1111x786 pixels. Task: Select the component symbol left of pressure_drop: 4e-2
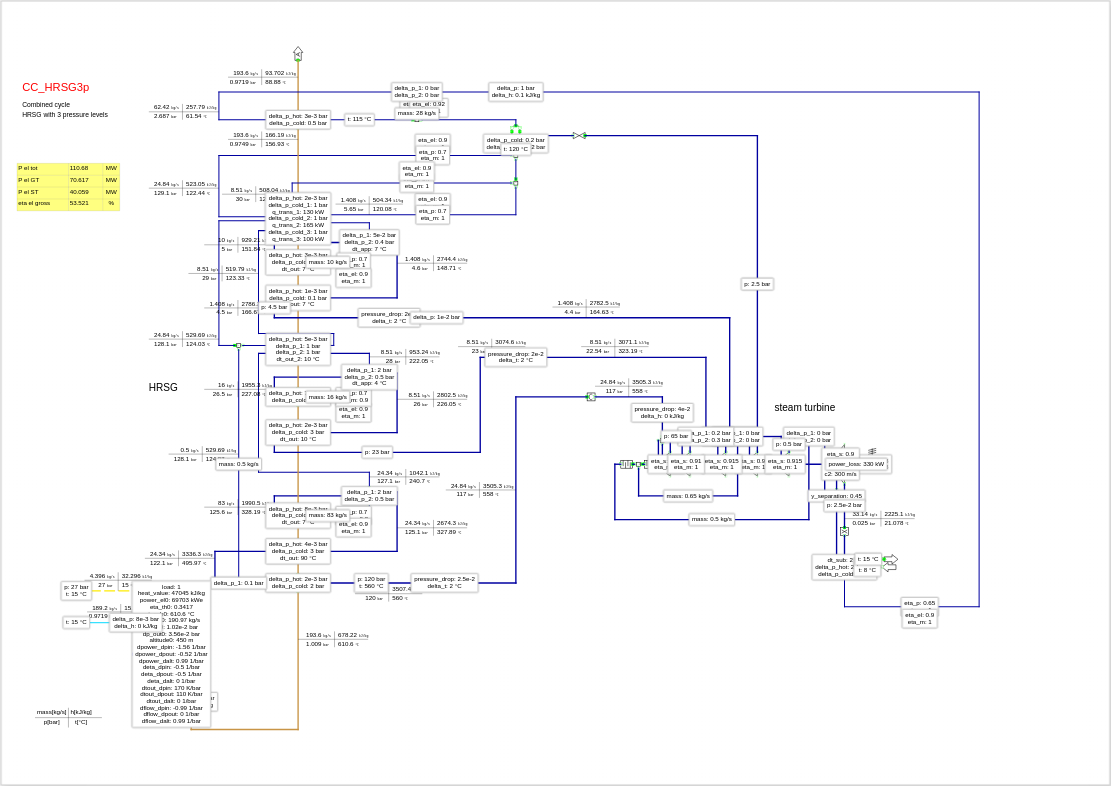[591, 397]
